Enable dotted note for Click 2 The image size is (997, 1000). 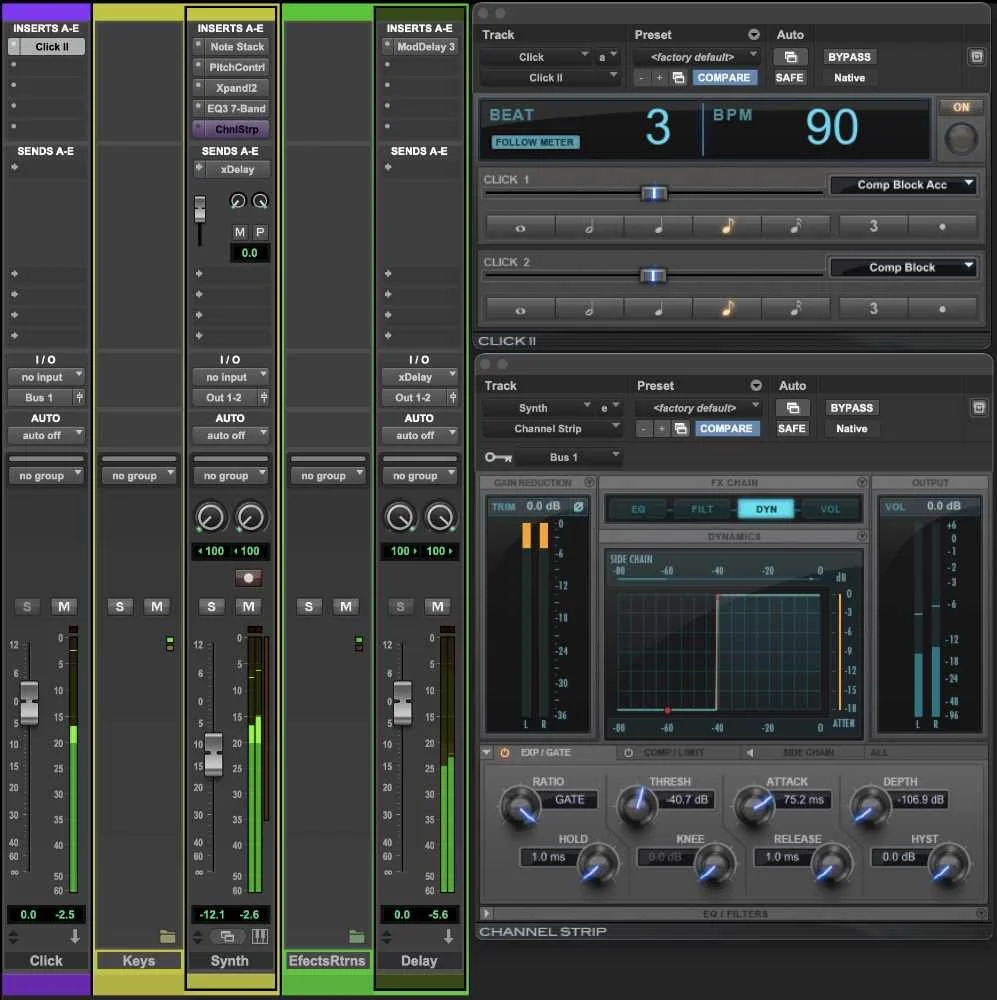pyautogui.click(x=942, y=309)
